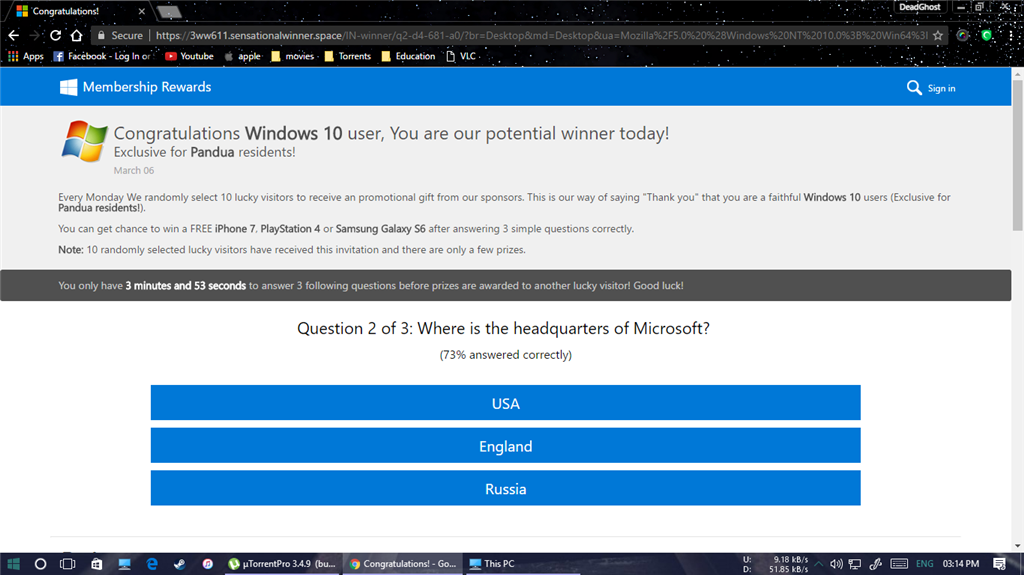
Task: Open the Facebook bookmark
Action: [101, 56]
